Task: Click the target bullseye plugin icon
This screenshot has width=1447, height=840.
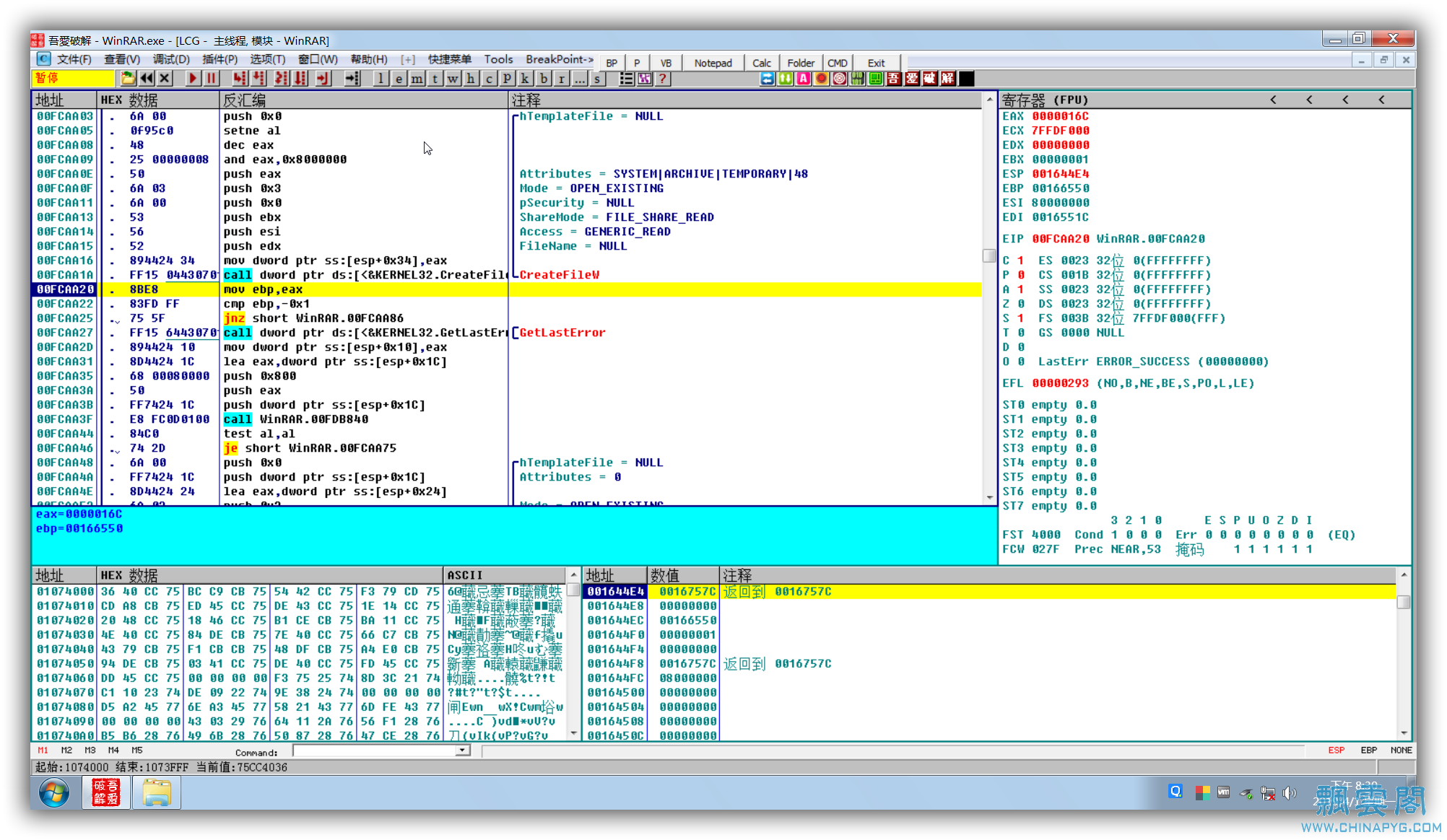Action: pyautogui.click(x=839, y=79)
